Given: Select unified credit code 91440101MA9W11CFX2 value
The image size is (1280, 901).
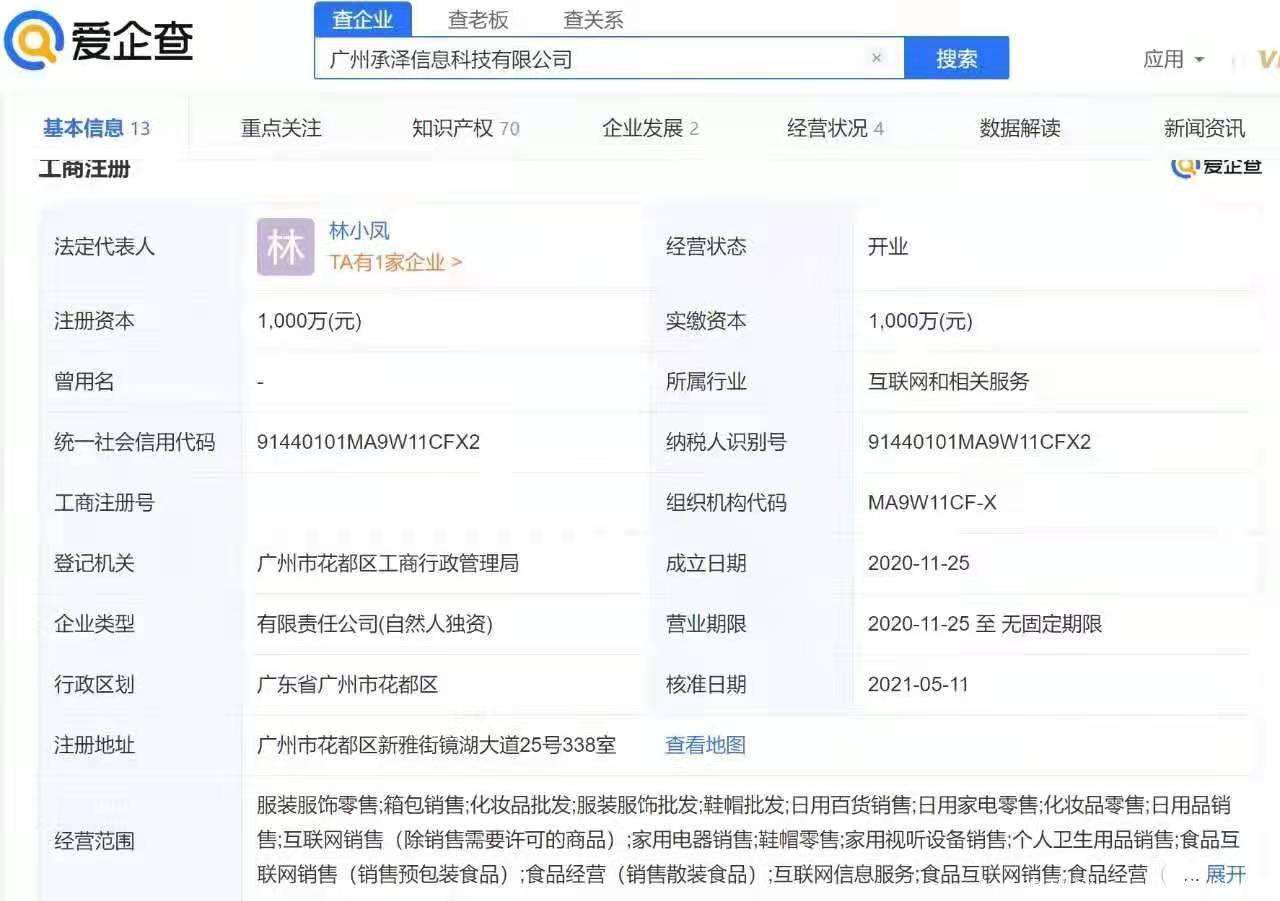Looking at the screenshot, I should [x=368, y=442].
